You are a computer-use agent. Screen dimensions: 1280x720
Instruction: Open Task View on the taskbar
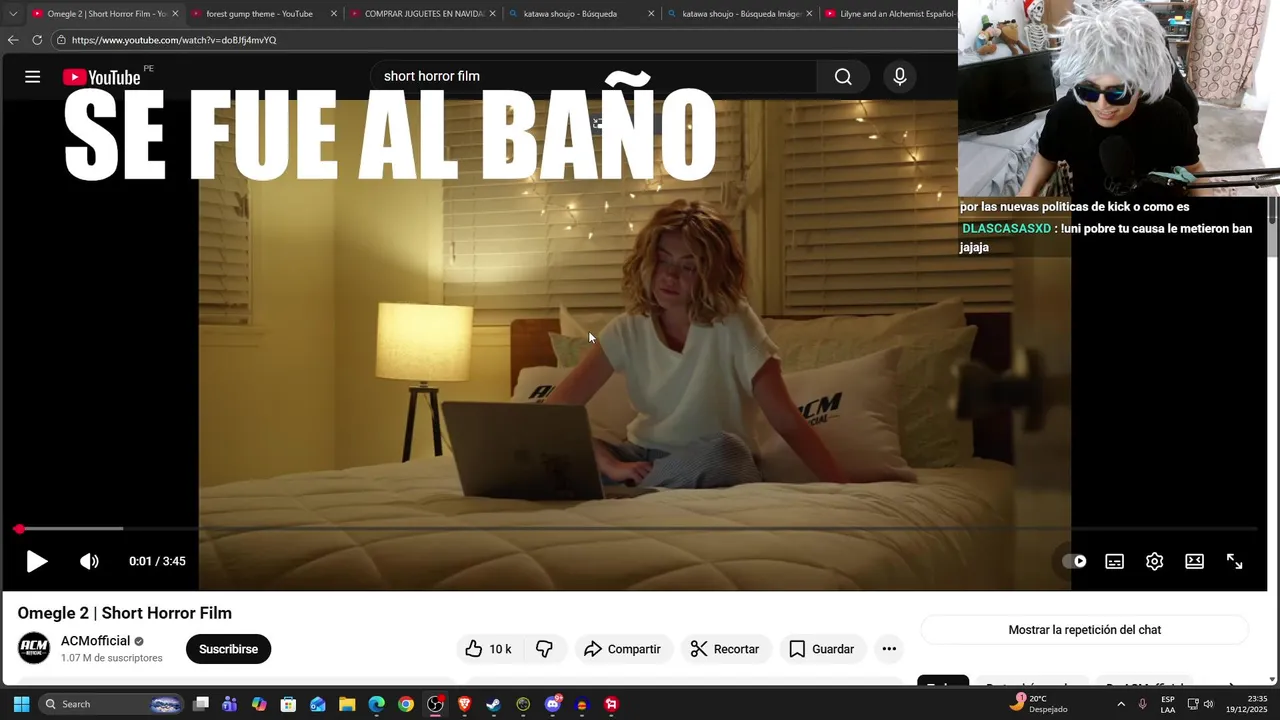(x=201, y=704)
